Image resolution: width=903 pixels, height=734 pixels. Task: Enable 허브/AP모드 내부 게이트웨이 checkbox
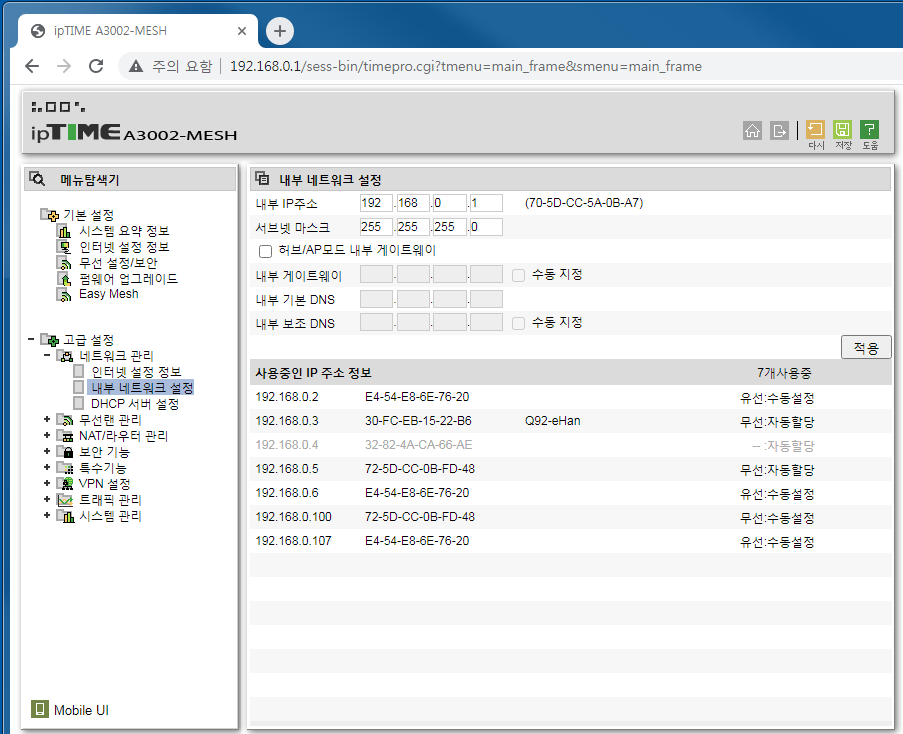[x=265, y=251]
